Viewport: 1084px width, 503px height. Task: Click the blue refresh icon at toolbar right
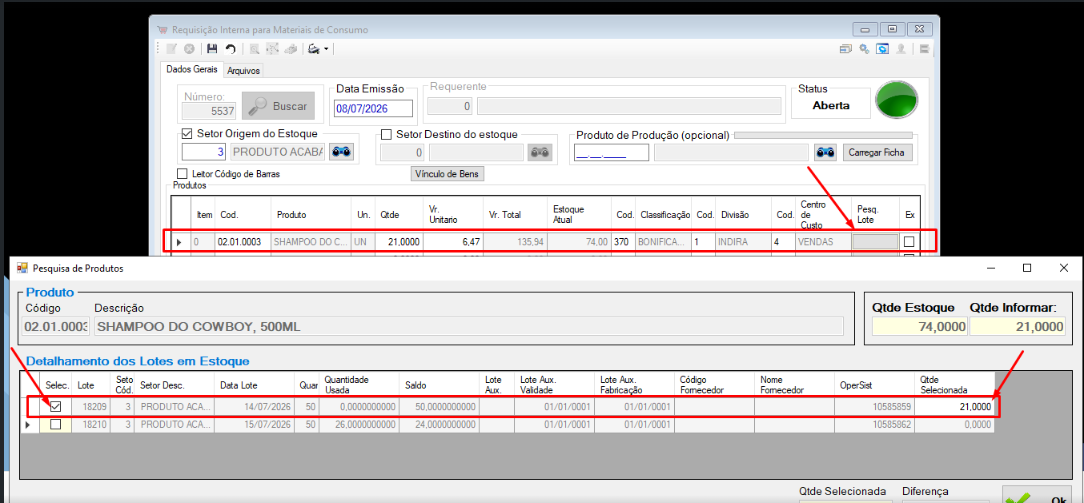point(882,49)
